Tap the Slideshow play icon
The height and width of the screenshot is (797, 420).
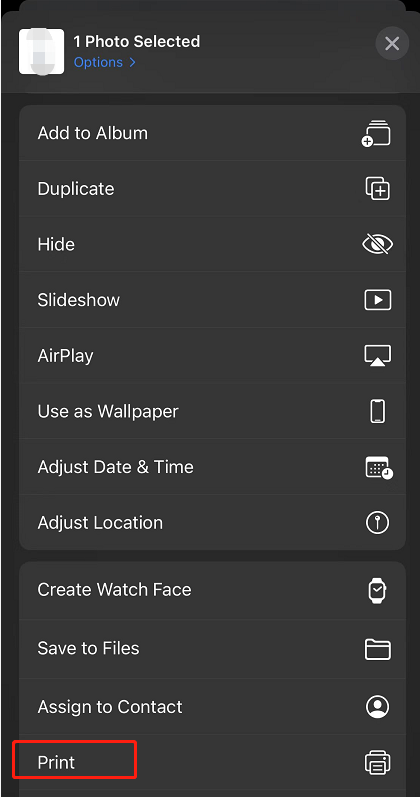tap(378, 300)
